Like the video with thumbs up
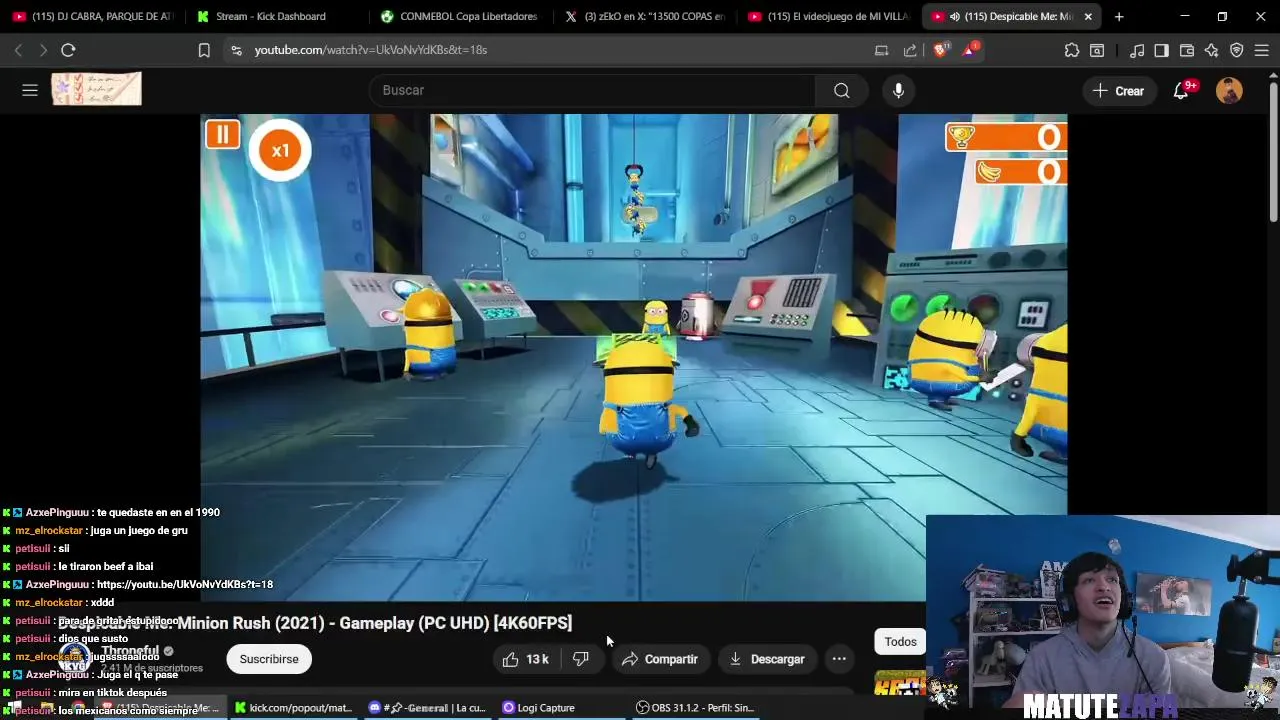The width and height of the screenshot is (1280, 720). pyautogui.click(x=526, y=659)
